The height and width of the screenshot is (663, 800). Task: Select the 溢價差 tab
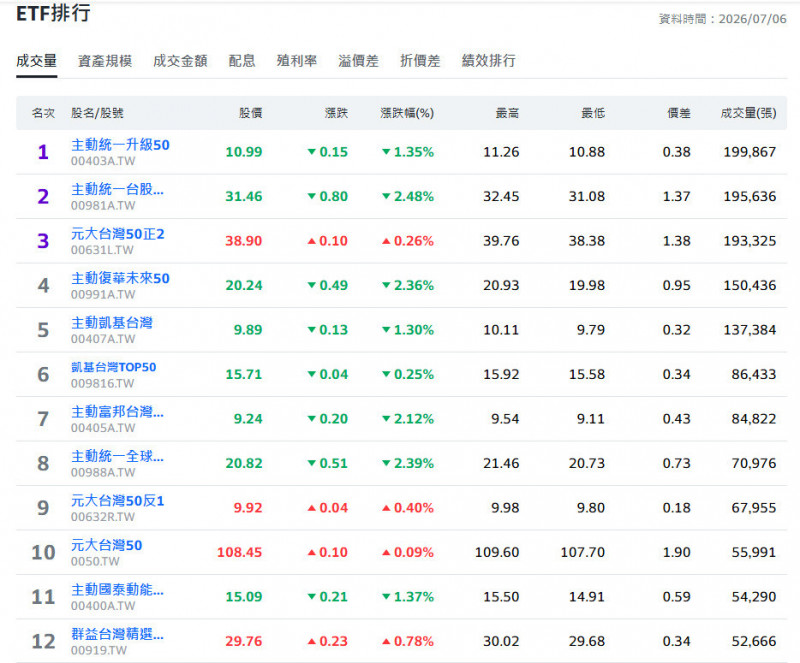(358, 61)
